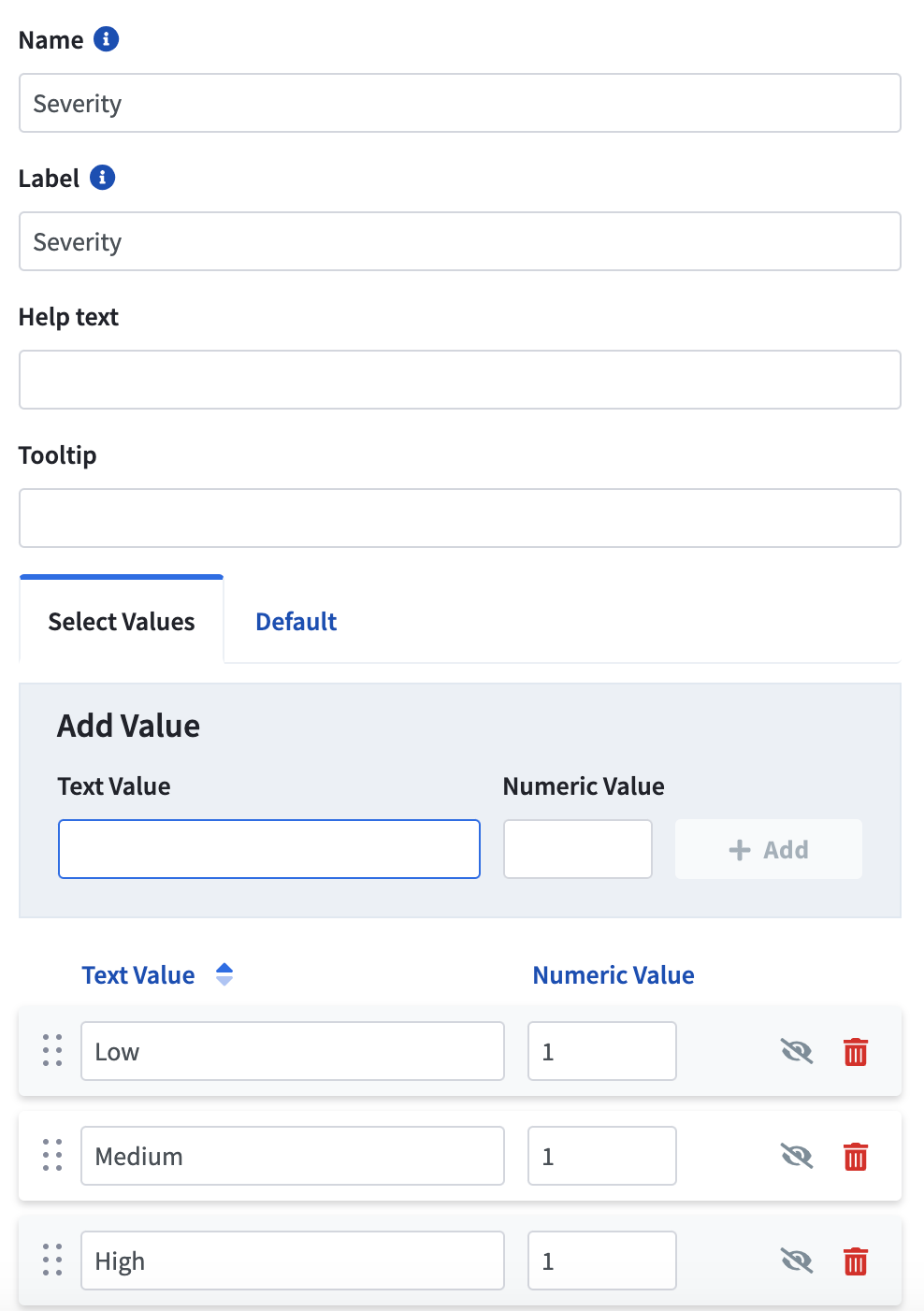Select the Select Values tab

click(122, 620)
